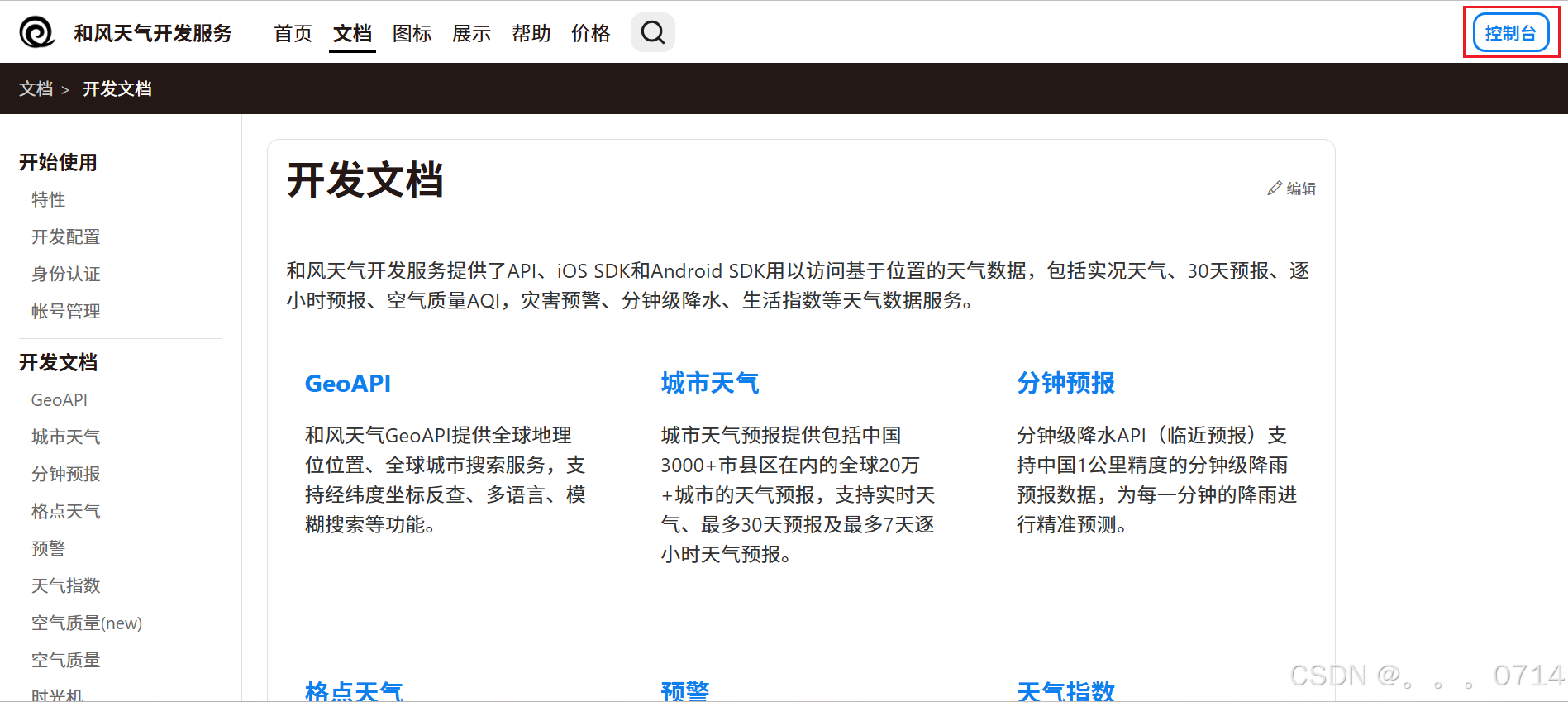Click the 文档 breadcrumb link
This screenshot has height=702, width=1568.
tap(36, 88)
